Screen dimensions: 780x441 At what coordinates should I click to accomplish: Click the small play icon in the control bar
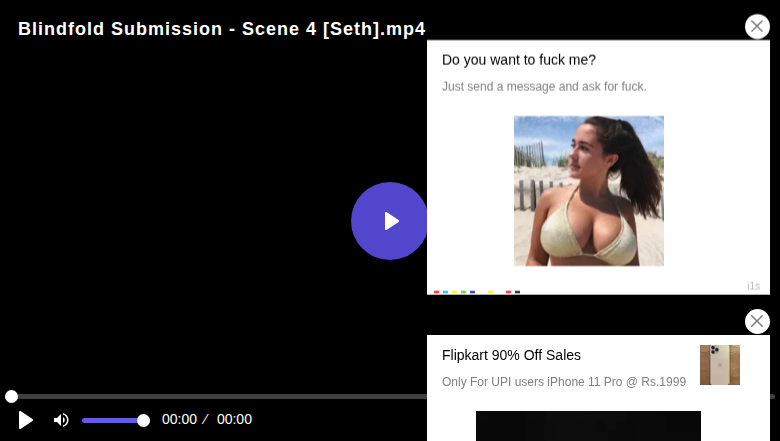(x=25, y=420)
